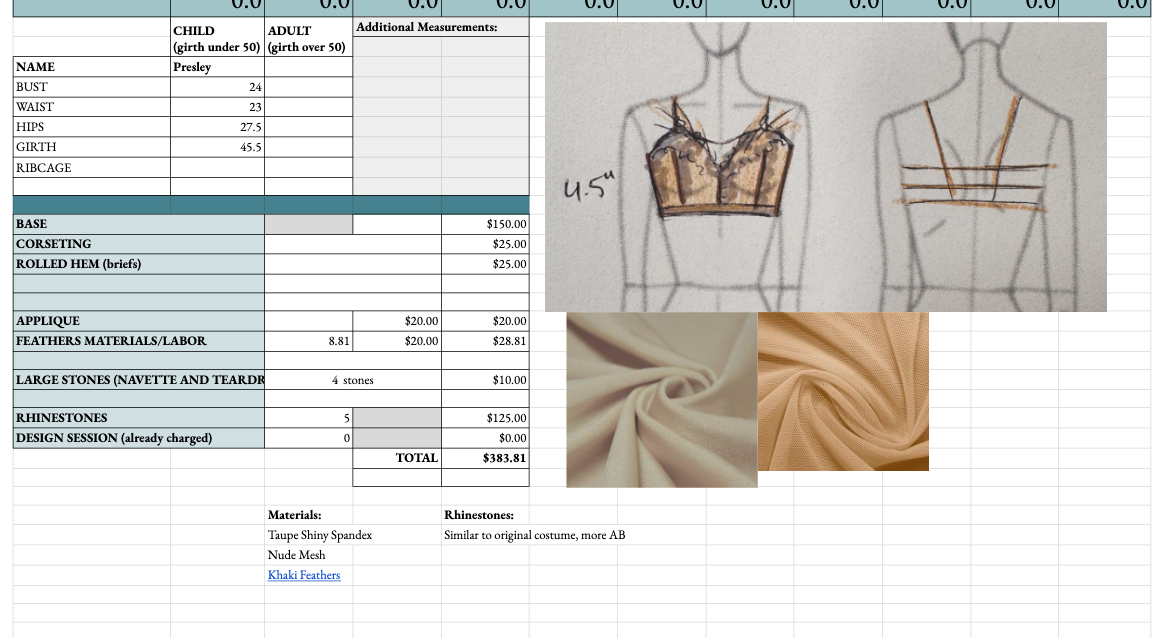Screen dimensions: 1156x638
Task: Select the rhinestones price $125.00 cell
Action: (x=485, y=417)
